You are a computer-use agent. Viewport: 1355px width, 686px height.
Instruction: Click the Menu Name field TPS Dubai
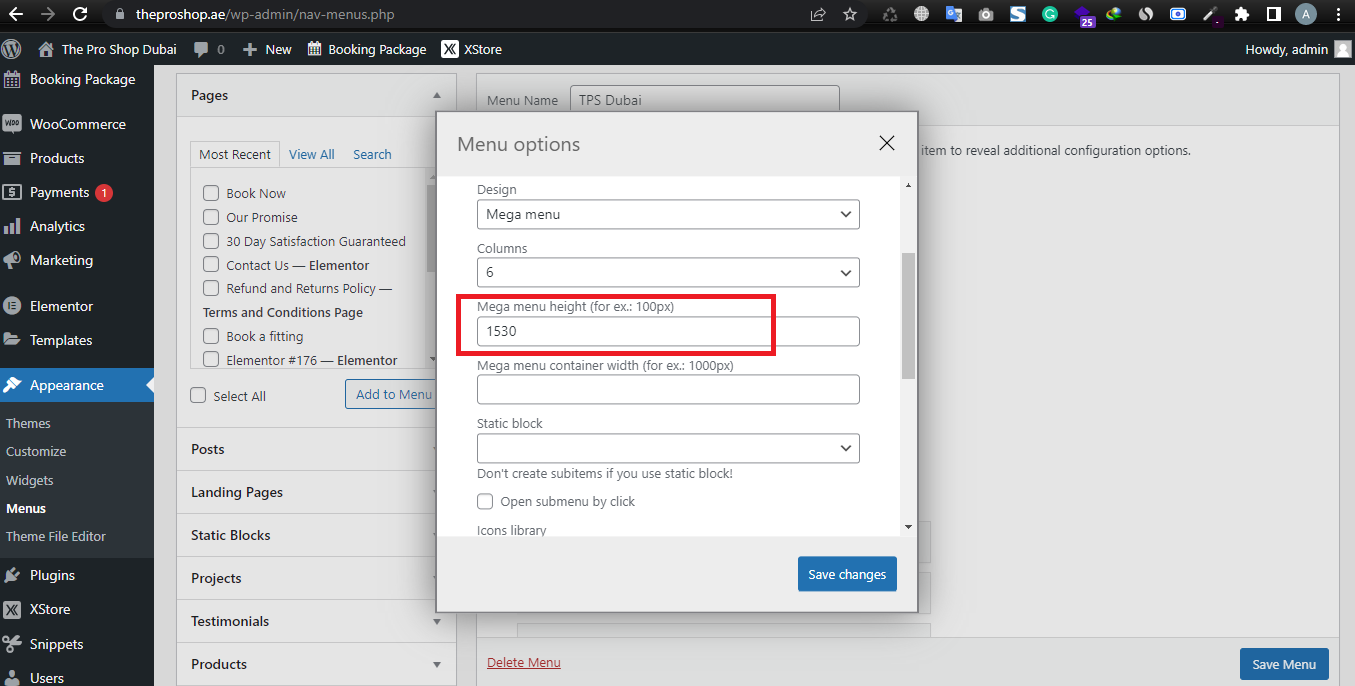[704, 100]
